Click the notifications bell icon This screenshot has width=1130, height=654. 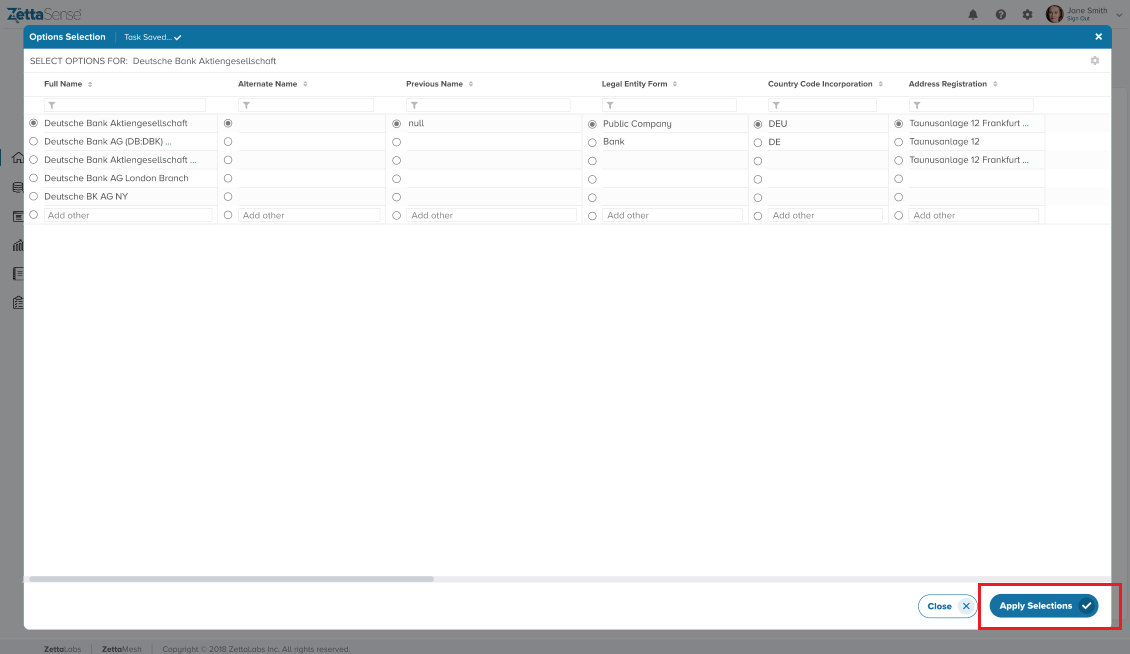coord(974,14)
